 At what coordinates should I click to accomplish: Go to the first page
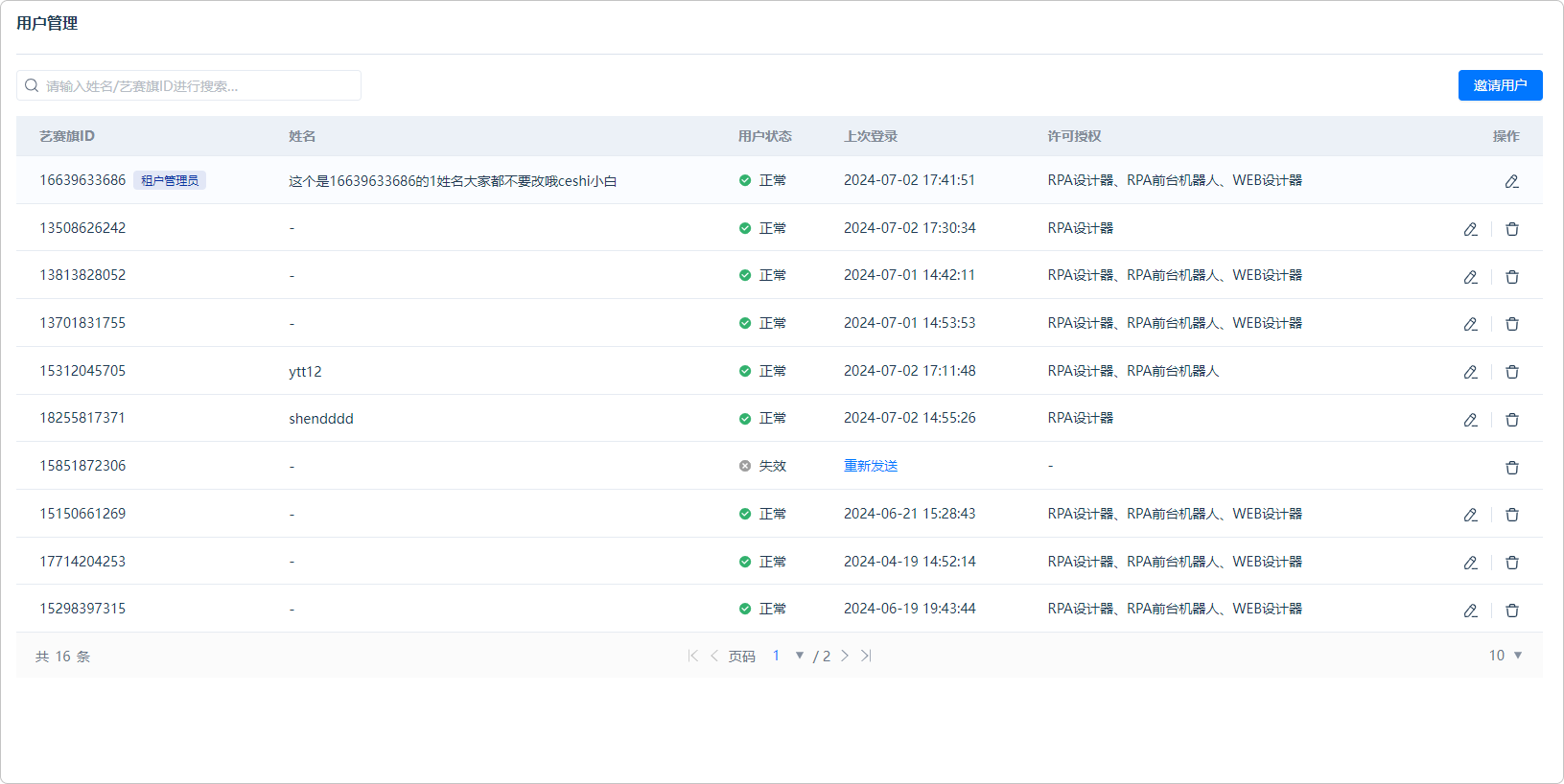(x=693, y=656)
